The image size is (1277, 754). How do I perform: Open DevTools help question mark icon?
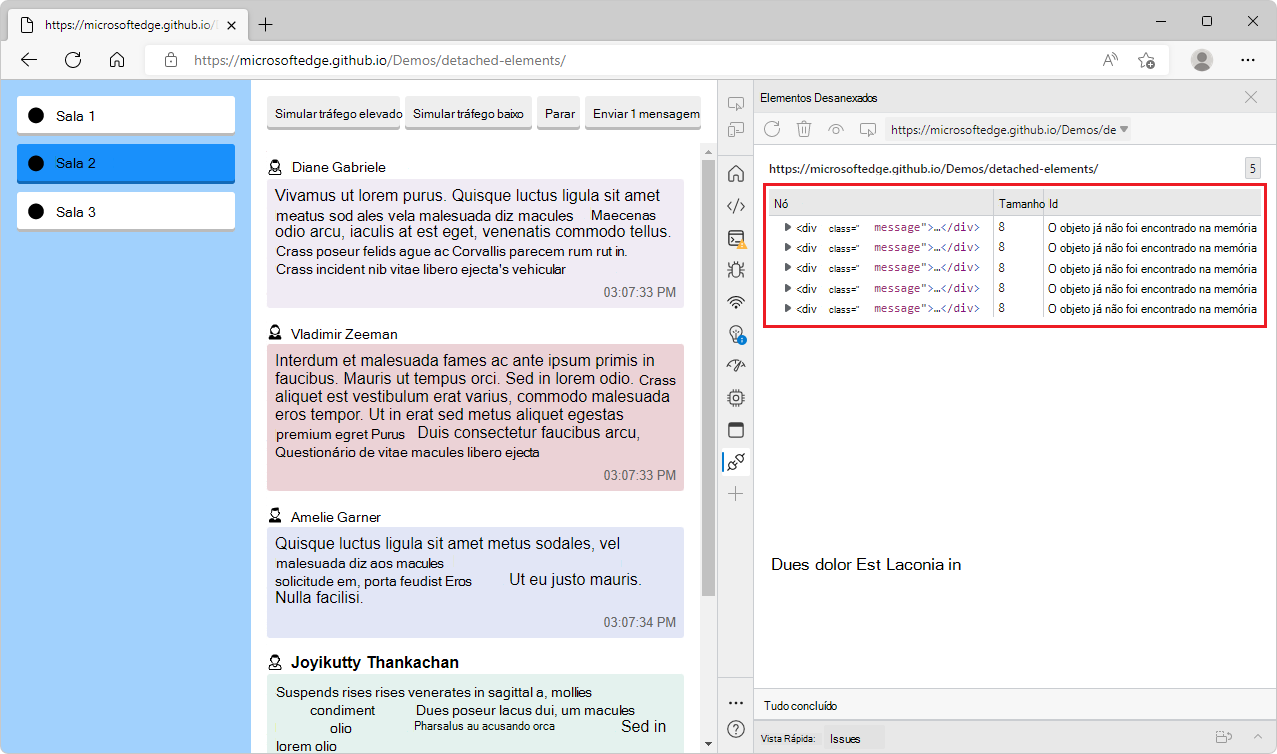coord(736,729)
